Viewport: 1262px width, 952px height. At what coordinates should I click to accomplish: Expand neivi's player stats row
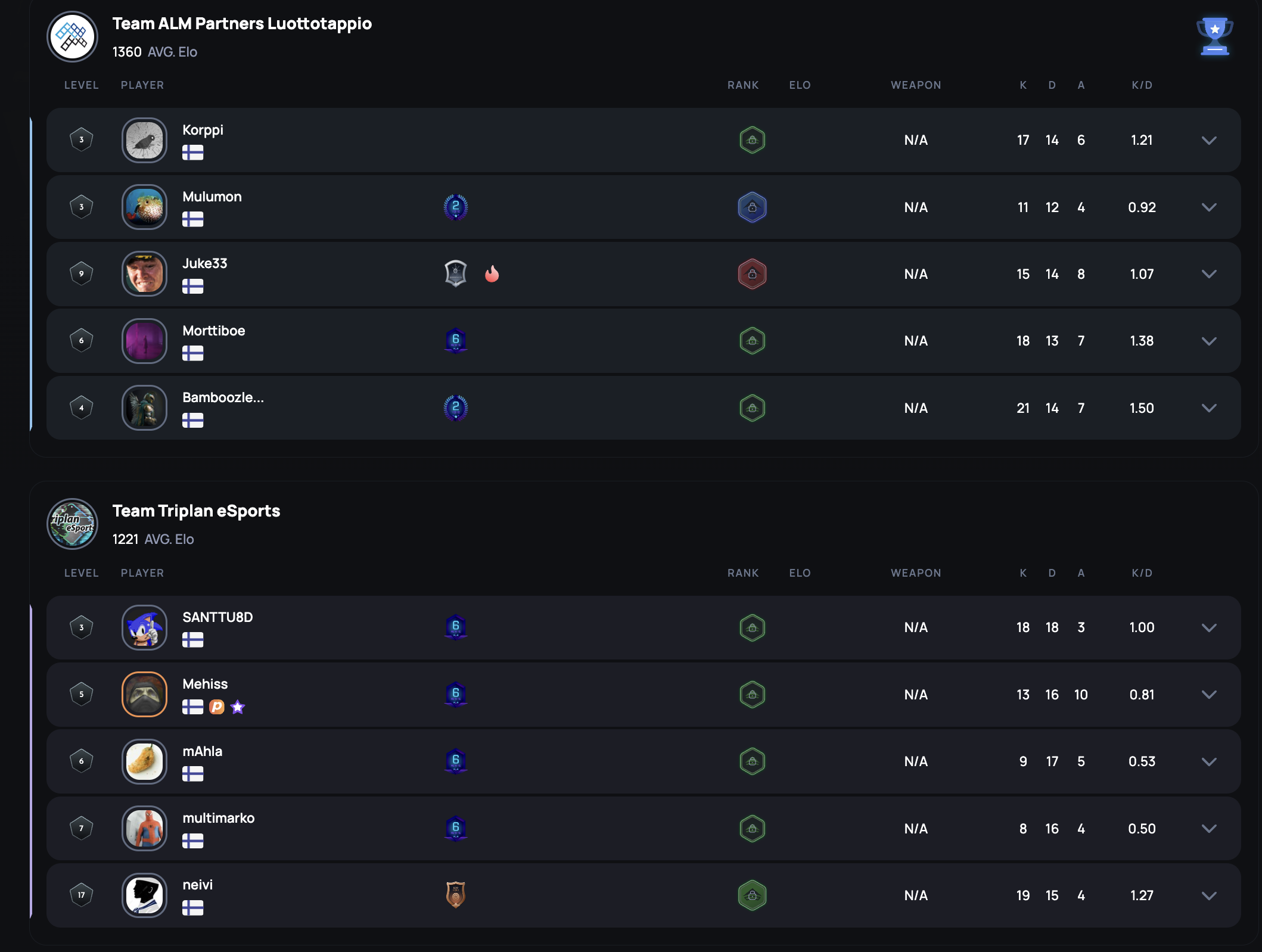coord(1210,895)
